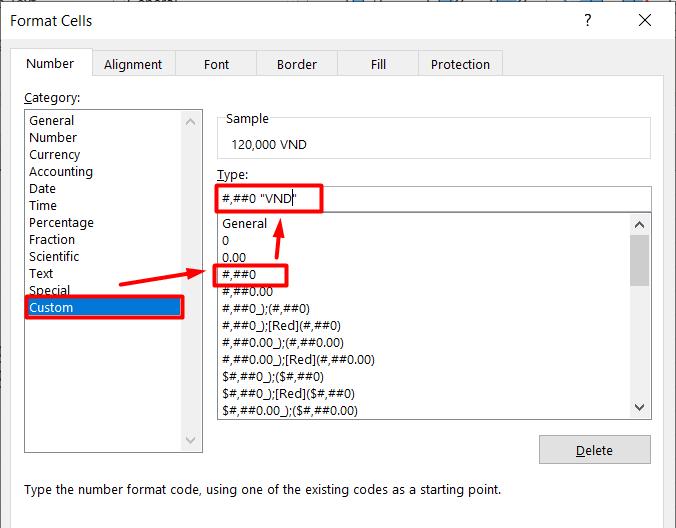Click Type list scroll up arrow
The image size is (676, 528).
click(x=640, y=225)
